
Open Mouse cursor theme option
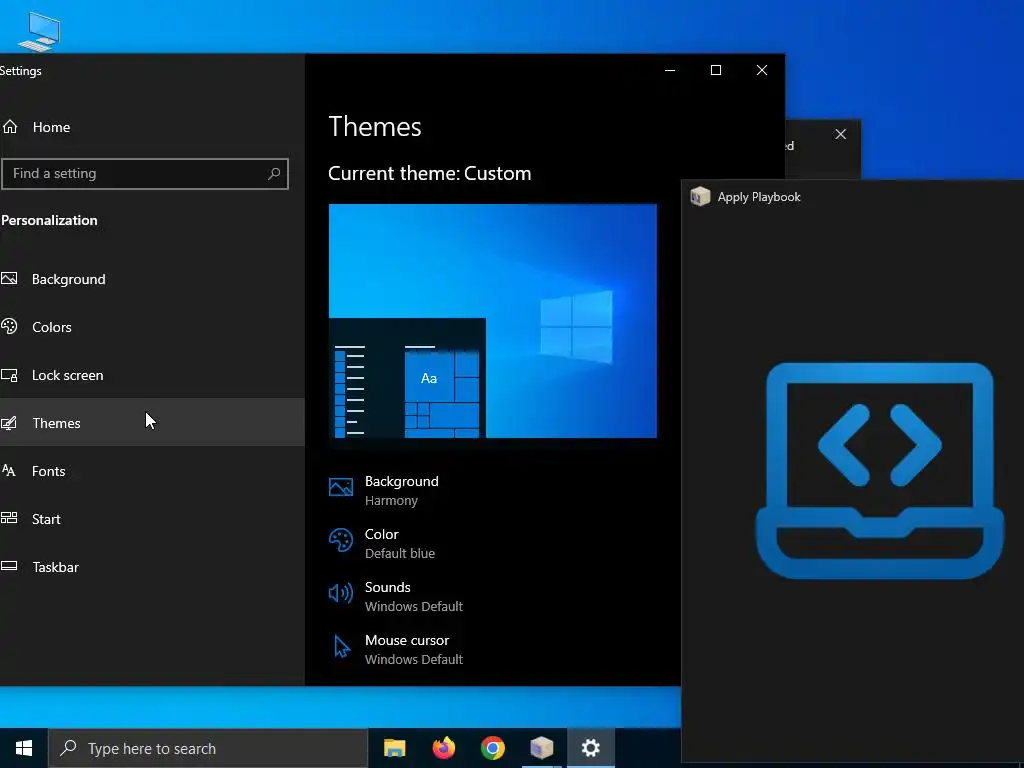[413, 649]
